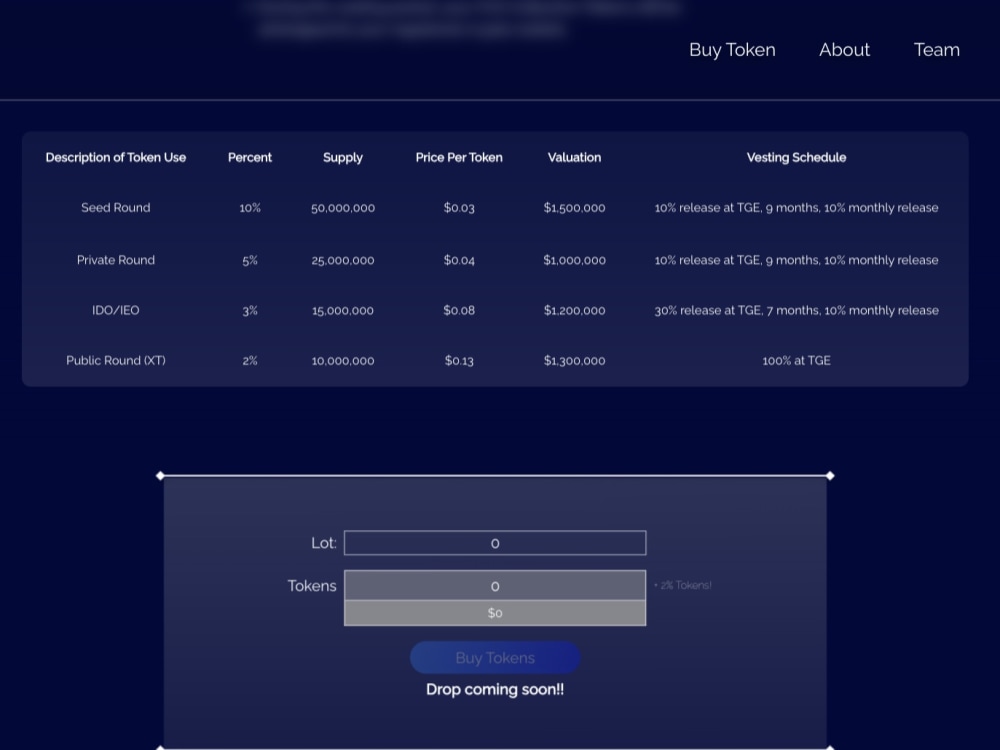Screen dimensions: 1000x750
Task: Click the $0.13 price cell
Action: pos(459,360)
